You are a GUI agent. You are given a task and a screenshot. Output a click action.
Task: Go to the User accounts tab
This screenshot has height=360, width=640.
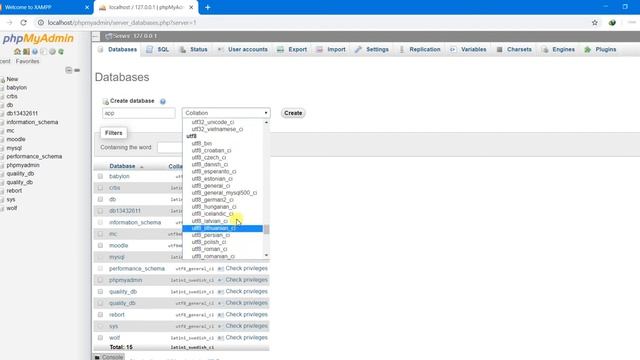coord(242,49)
